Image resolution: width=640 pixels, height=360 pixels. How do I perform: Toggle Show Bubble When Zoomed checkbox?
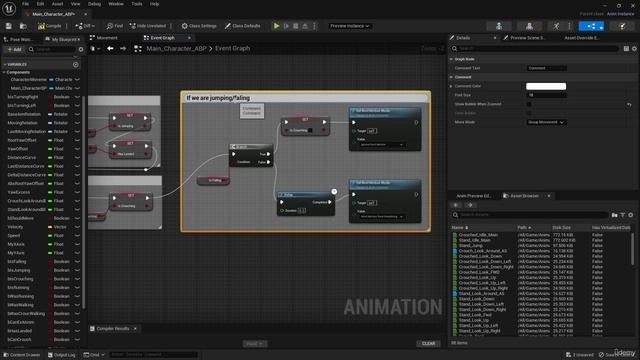529,104
